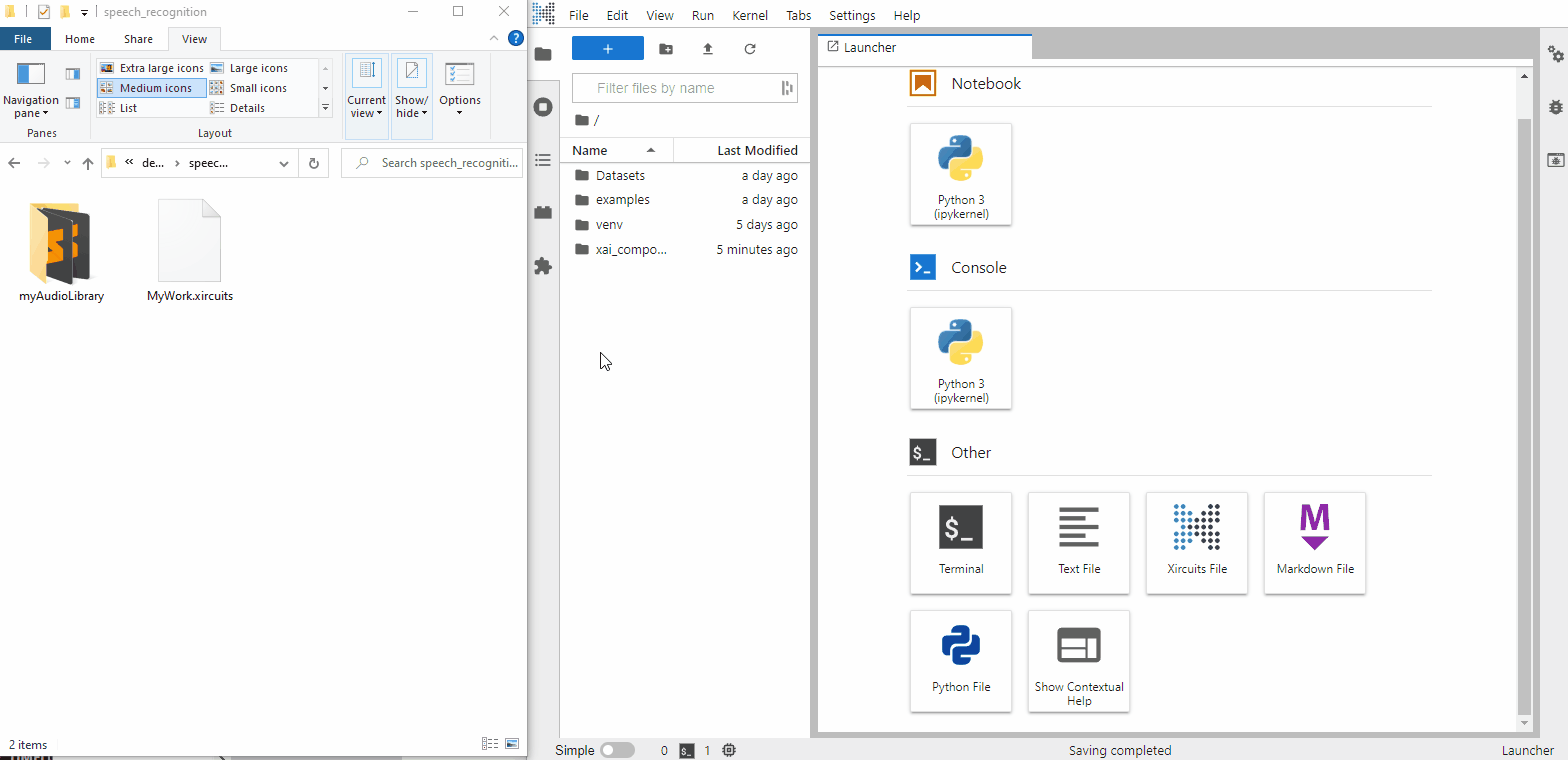This screenshot has width=1568, height=760.
Task: Open the Property Inspector gears icon
Action: click(1555, 54)
